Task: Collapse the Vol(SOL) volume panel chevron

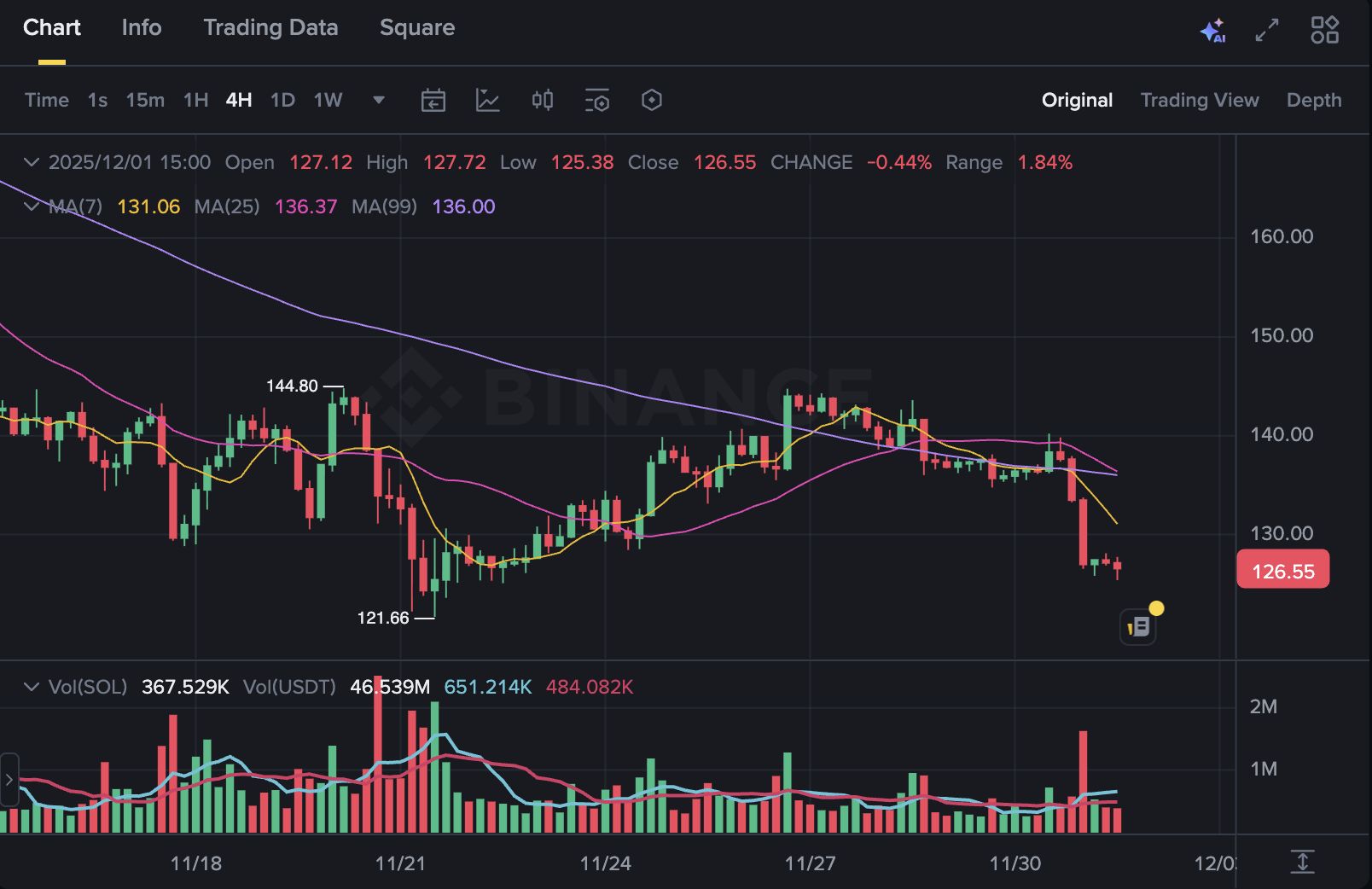Action: (x=31, y=686)
